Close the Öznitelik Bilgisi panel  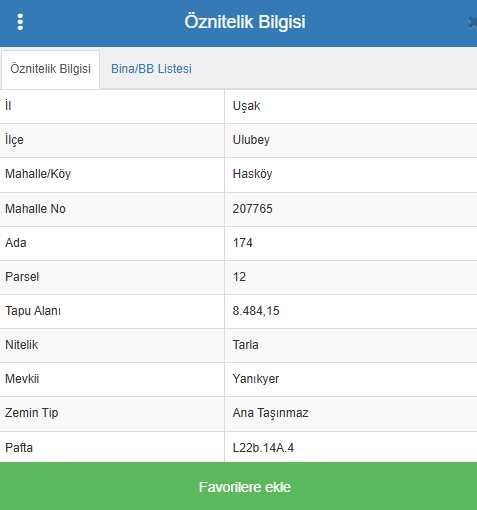(472, 23)
